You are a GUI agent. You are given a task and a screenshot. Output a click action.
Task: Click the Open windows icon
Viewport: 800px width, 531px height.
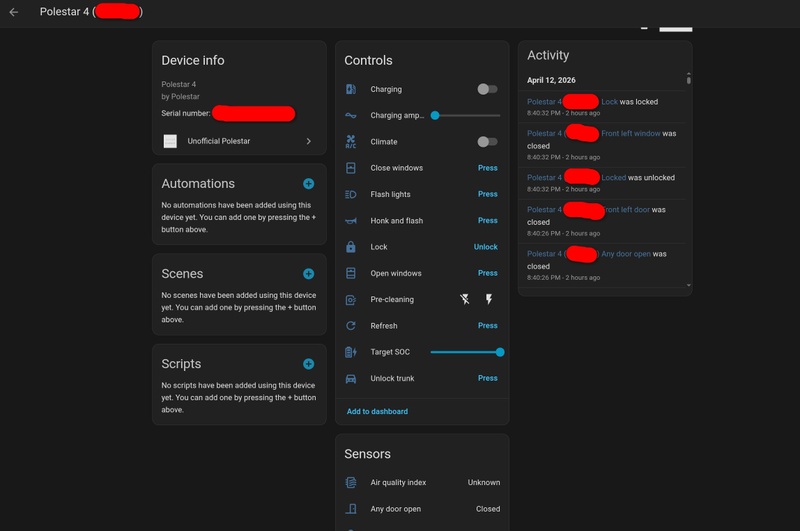pyautogui.click(x=351, y=273)
